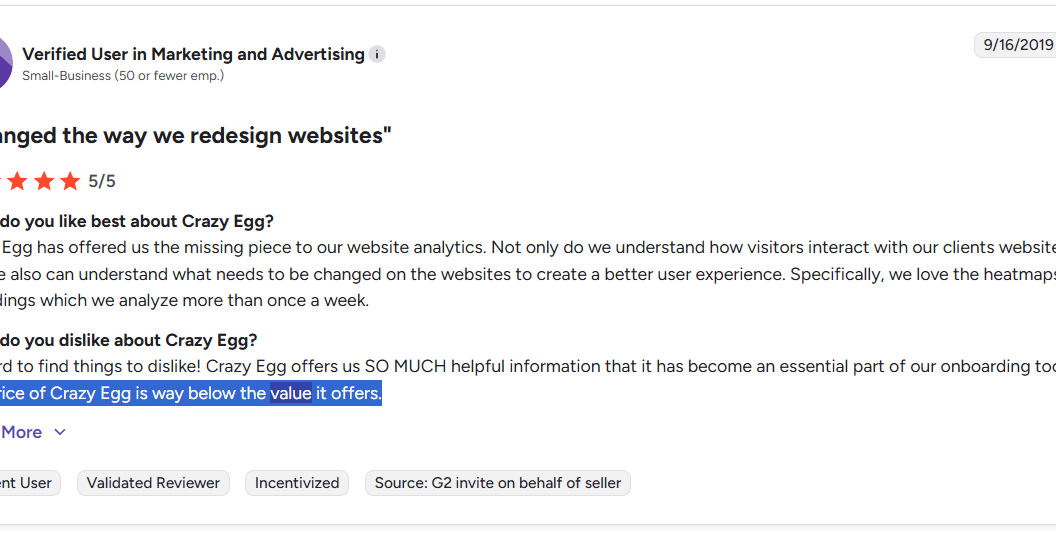Click the 5/5 rating score
The height and width of the screenshot is (533, 1056).
tap(102, 181)
